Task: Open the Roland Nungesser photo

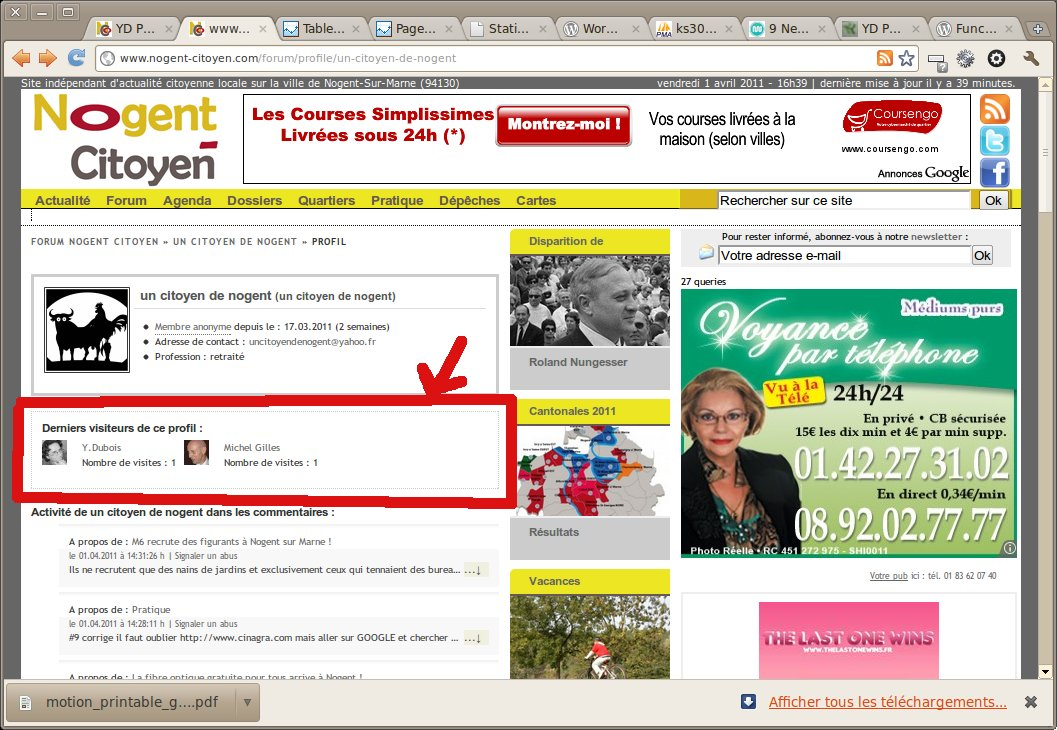Action: point(590,301)
